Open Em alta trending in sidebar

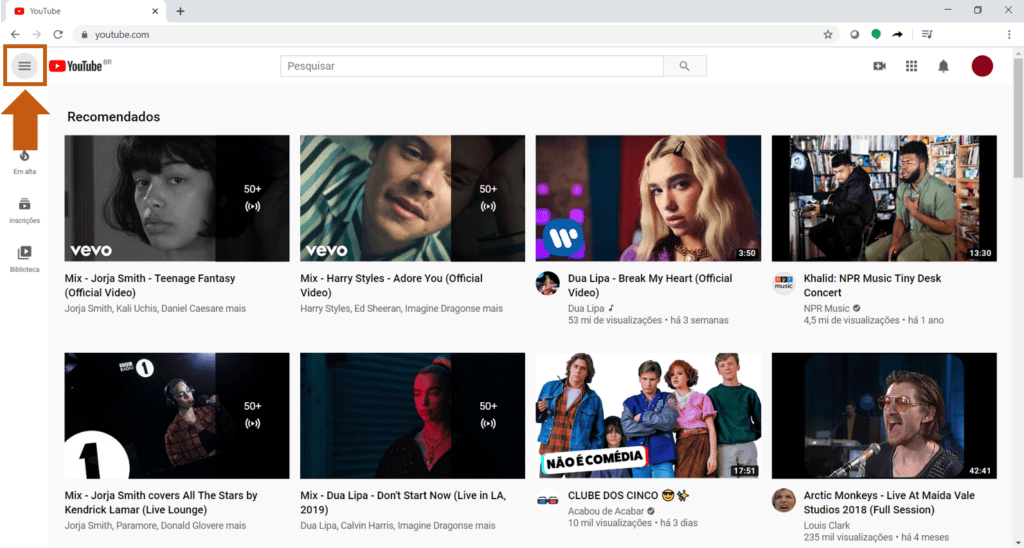25,163
